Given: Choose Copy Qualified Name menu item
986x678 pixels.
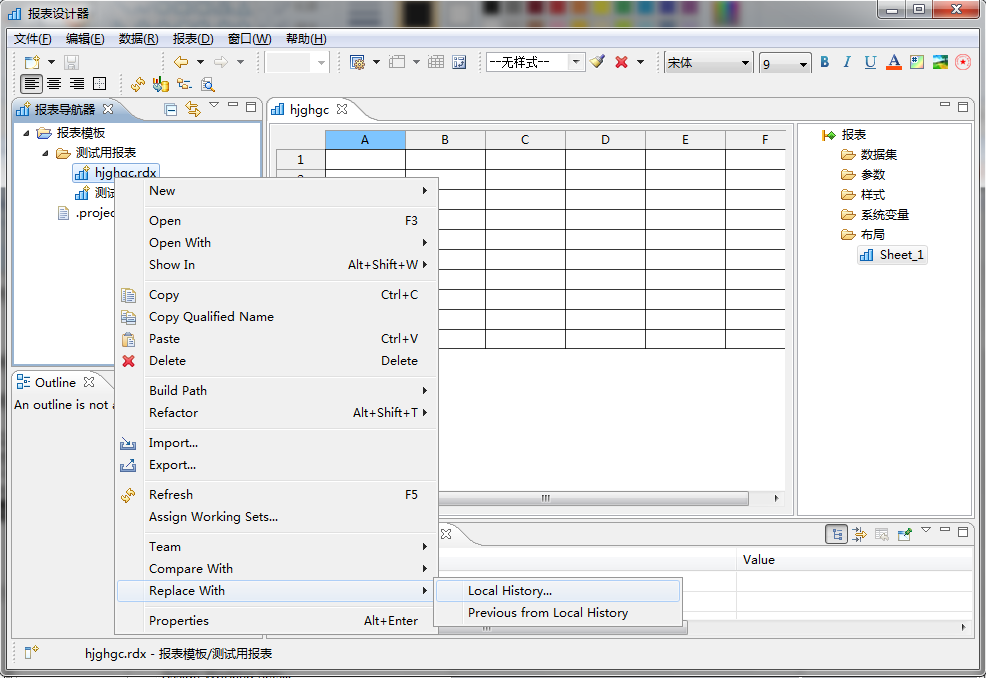Looking at the screenshot, I should (277, 316).
